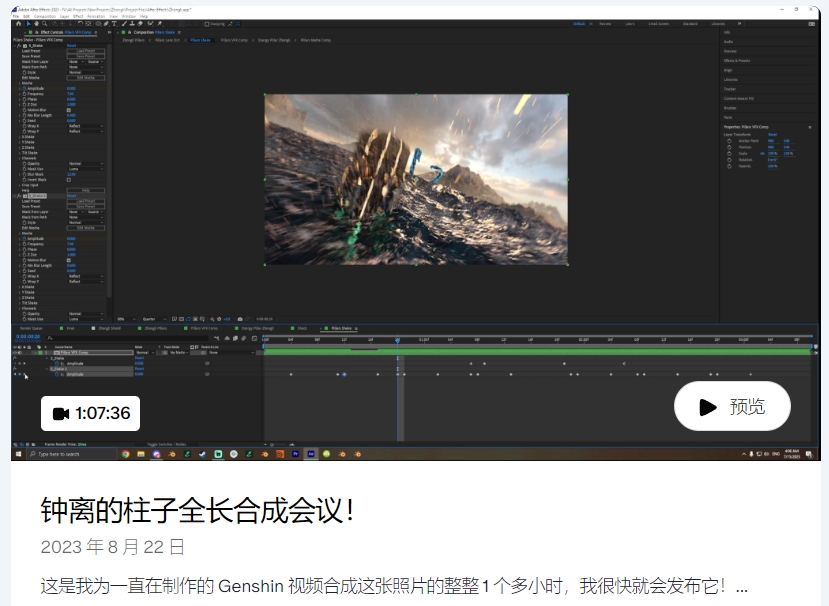
Task: Click the snapshot camera icon below viewer
Action: pyautogui.click(x=240, y=319)
